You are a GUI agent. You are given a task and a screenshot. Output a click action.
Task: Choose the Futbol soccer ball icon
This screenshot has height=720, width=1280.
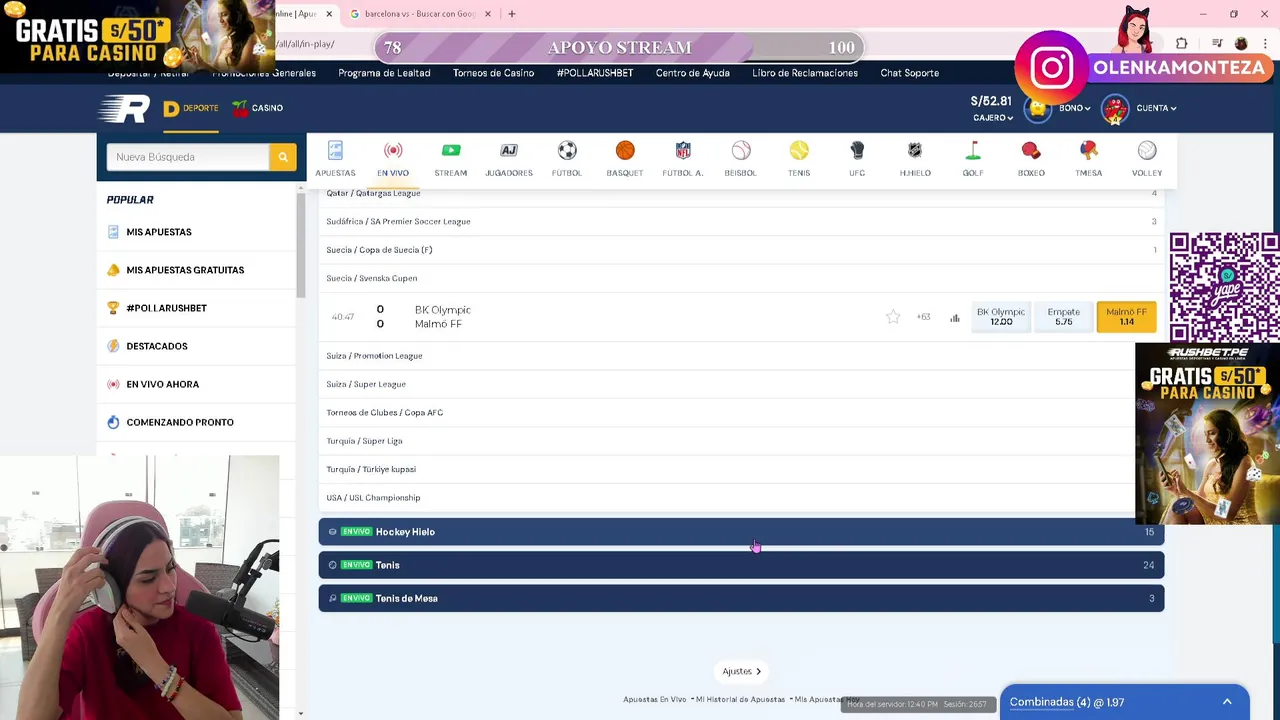click(x=567, y=151)
